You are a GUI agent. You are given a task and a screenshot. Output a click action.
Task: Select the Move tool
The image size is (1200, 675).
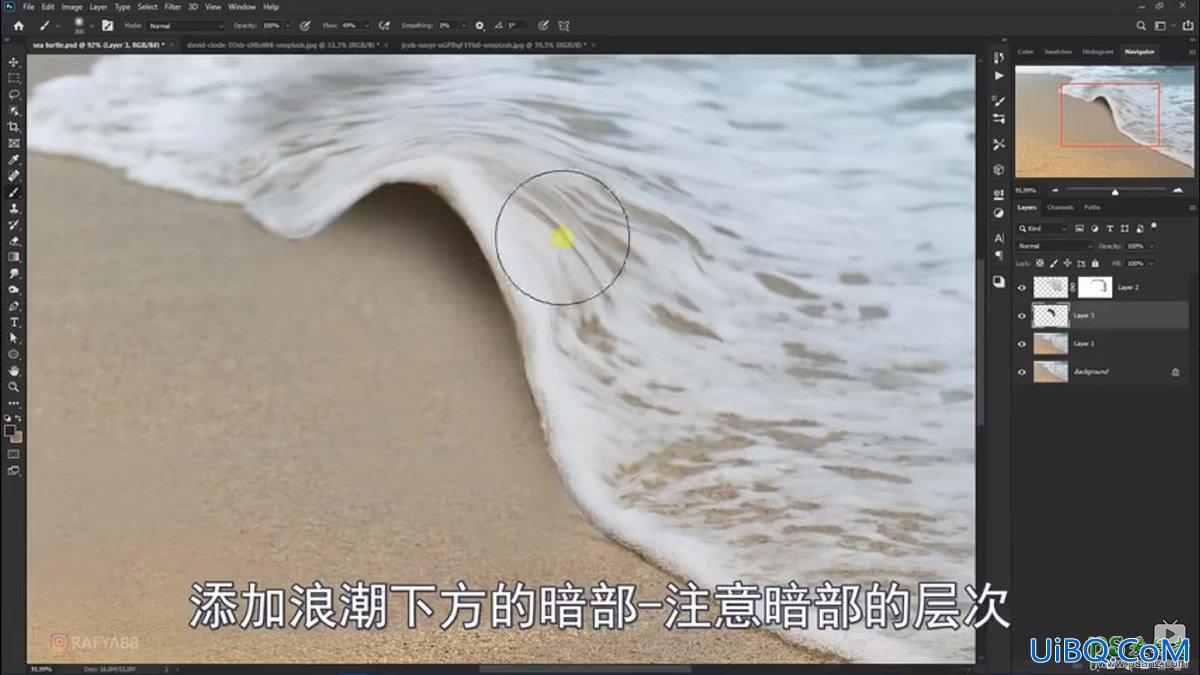pos(14,62)
